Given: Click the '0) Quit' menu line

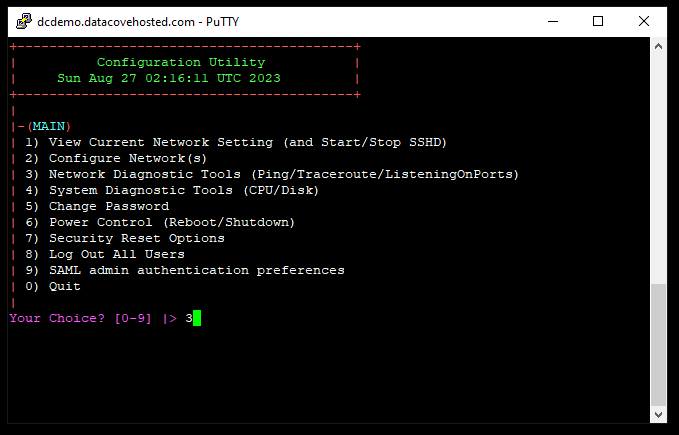Looking at the screenshot, I should [53, 287].
